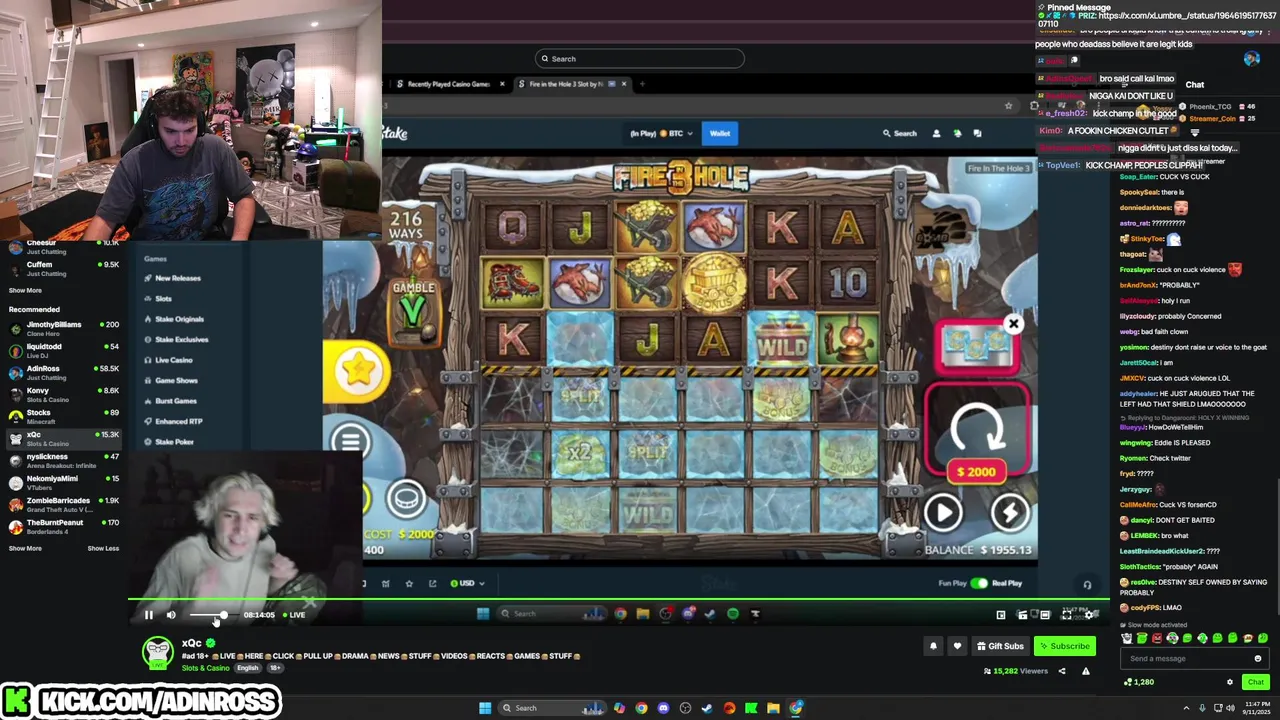Open Stake notifications icon
The image size is (1280, 720).
(x=957, y=133)
